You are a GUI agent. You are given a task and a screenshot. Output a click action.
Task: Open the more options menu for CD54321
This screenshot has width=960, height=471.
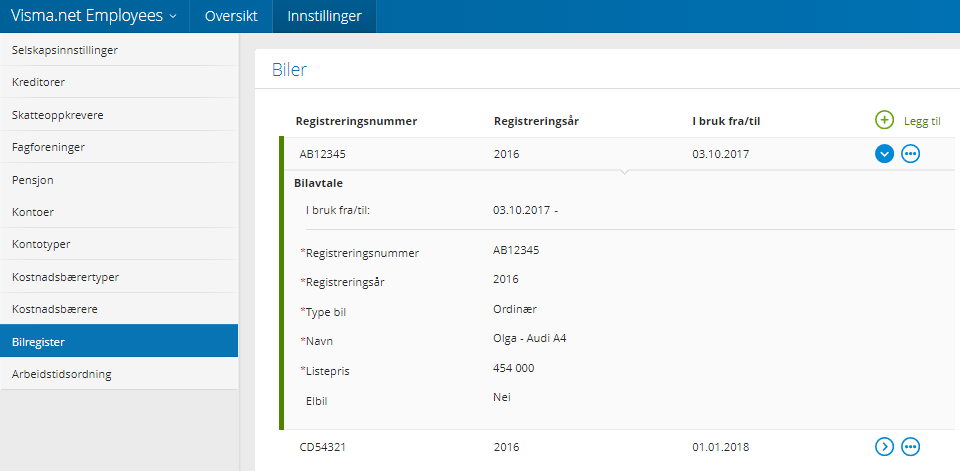(x=911, y=447)
